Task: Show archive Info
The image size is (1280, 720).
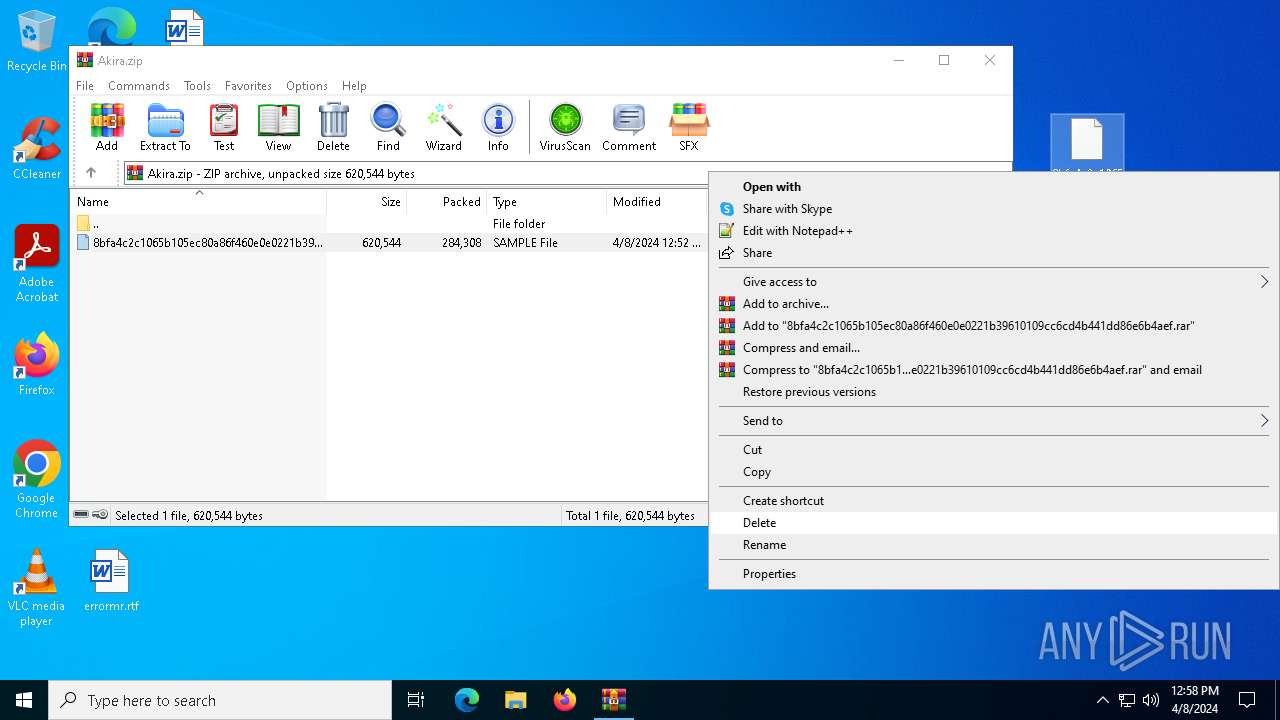Action: (x=498, y=127)
